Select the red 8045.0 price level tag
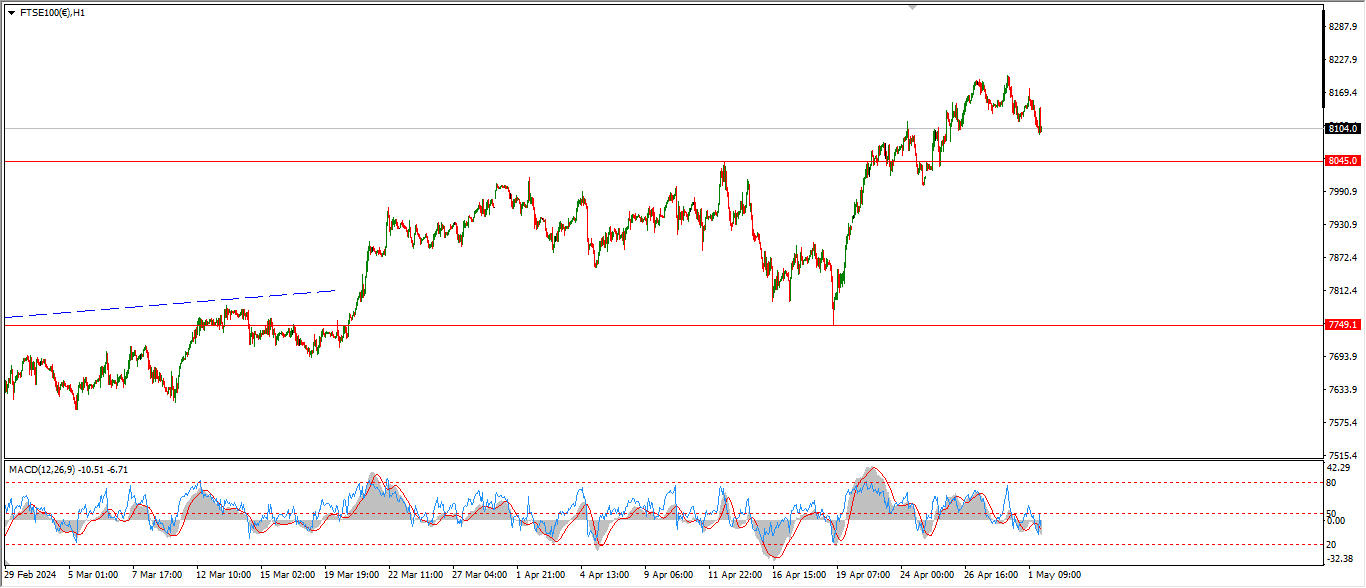 1342,161
